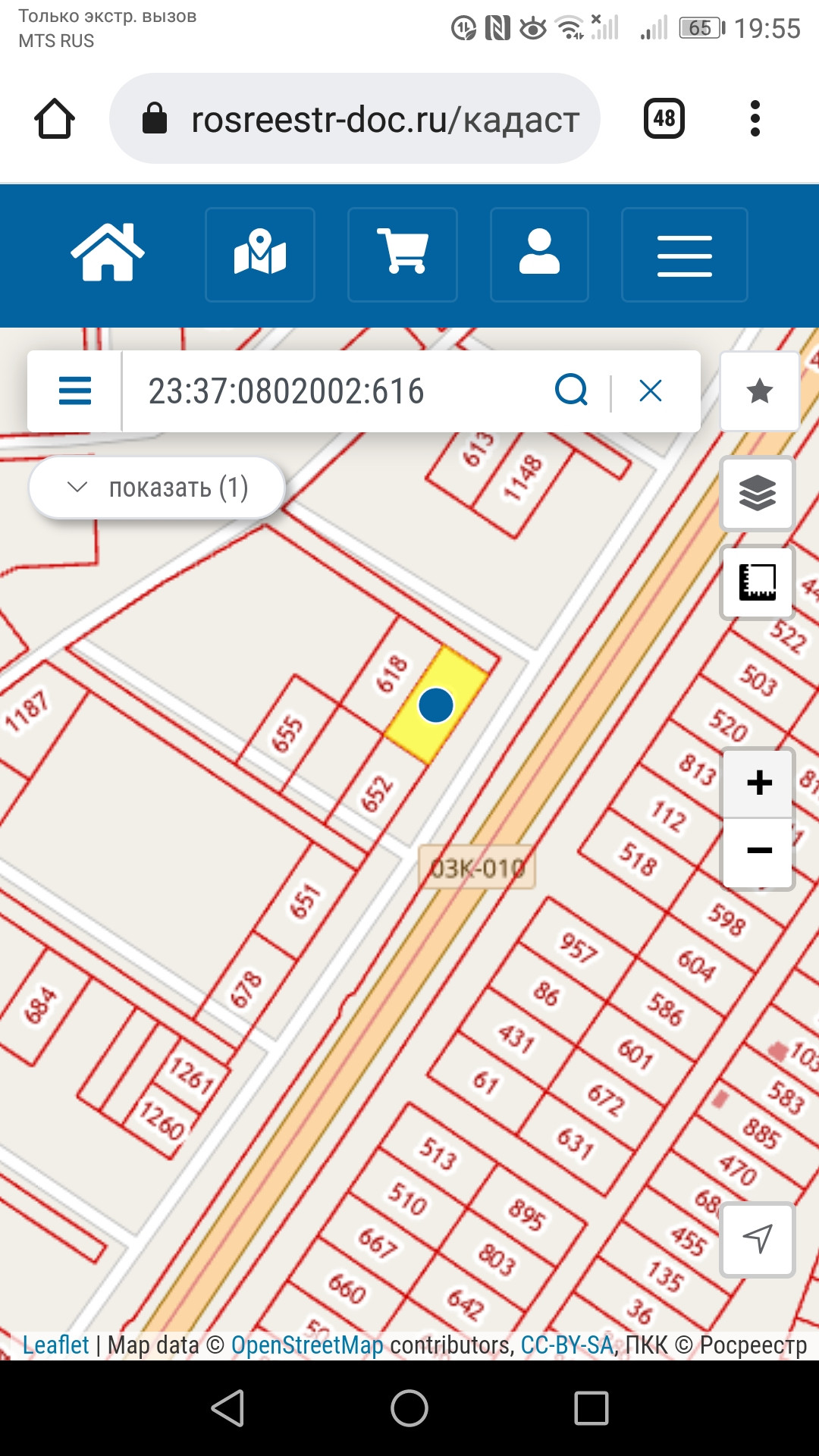Screen dimensions: 819x1456
Task: Expand the "показать (1)" results dropdown
Action: 157,488
